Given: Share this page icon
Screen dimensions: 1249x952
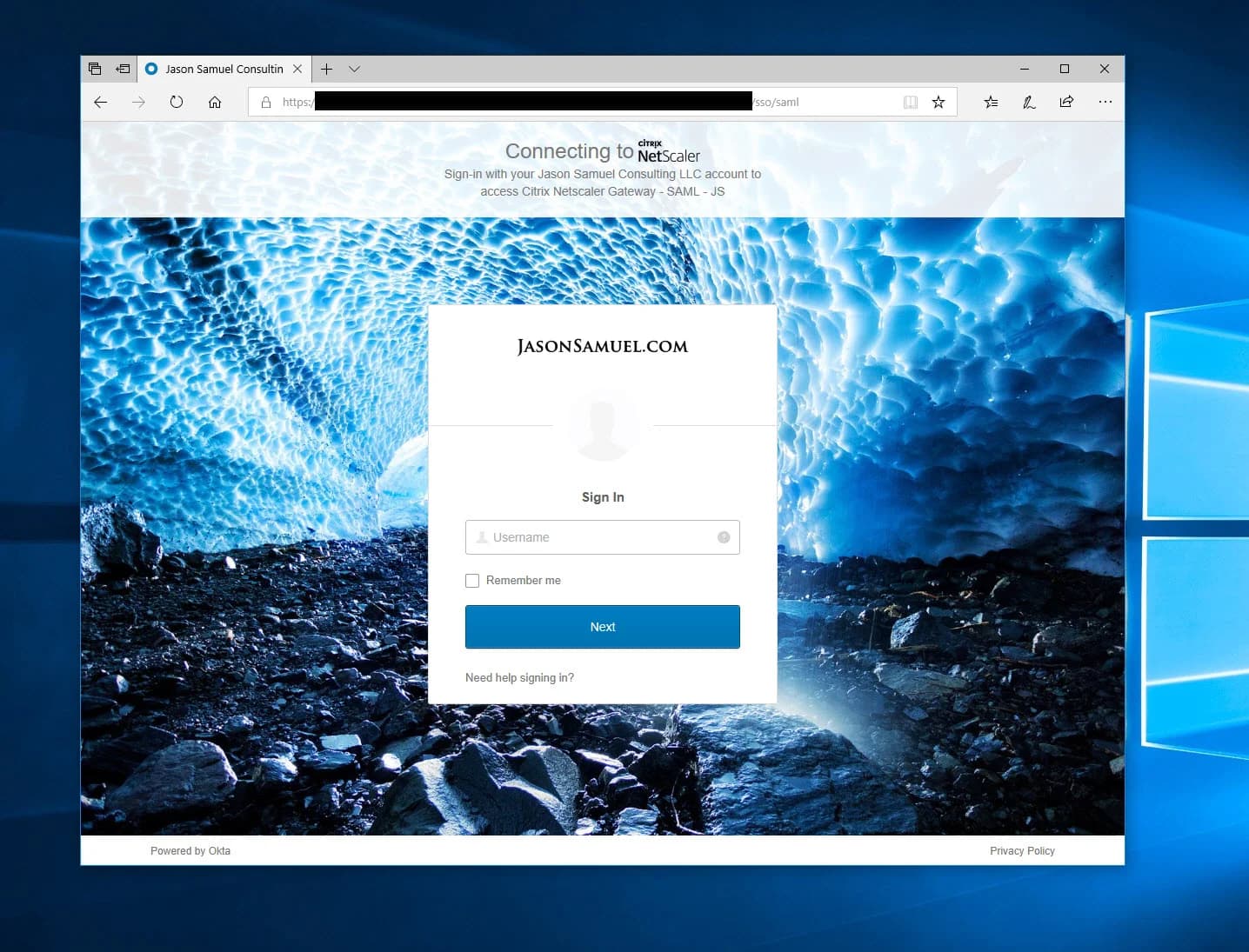Looking at the screenshot, I should tap(1066, 102).
